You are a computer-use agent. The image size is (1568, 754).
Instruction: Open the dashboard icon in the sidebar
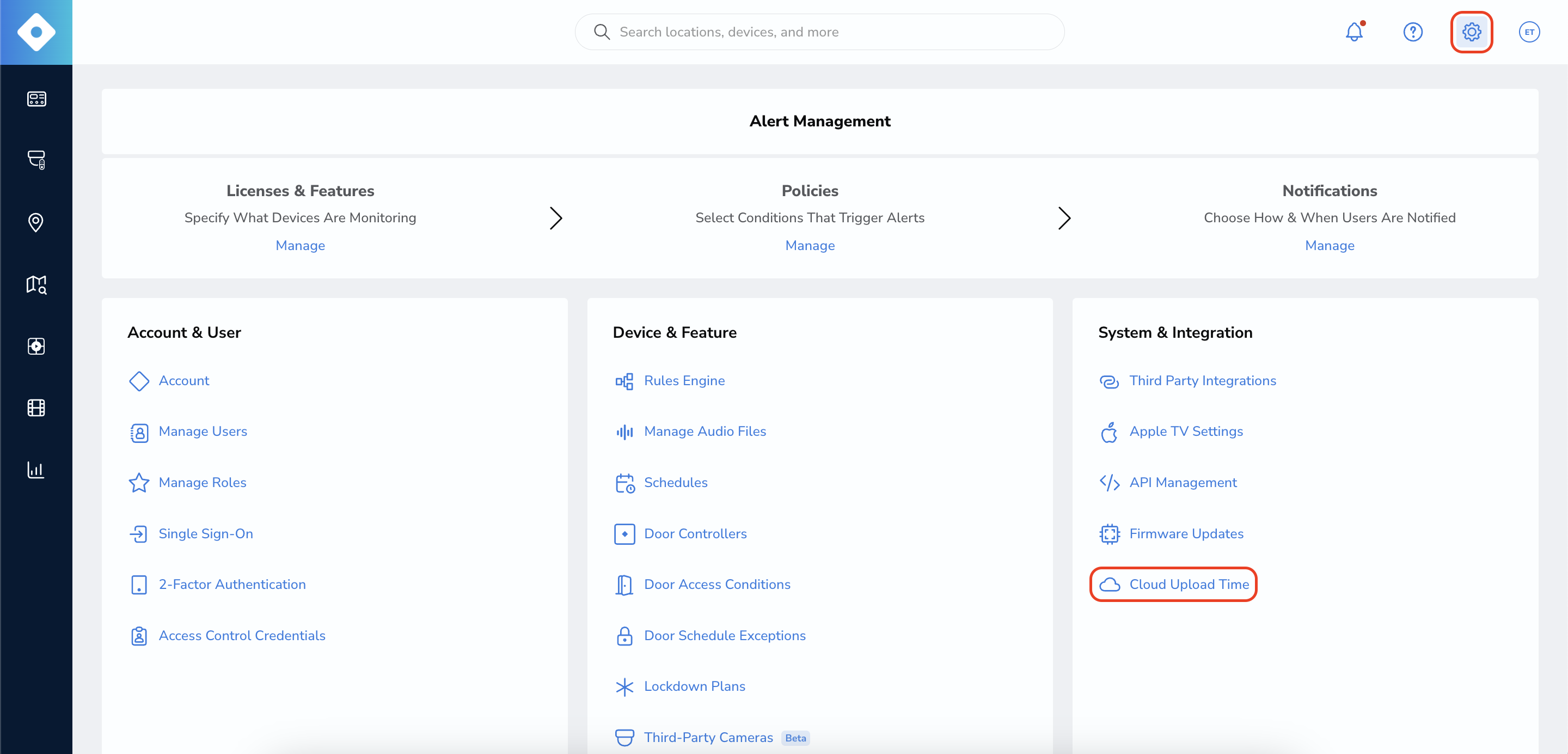click(x=36, y=99)
